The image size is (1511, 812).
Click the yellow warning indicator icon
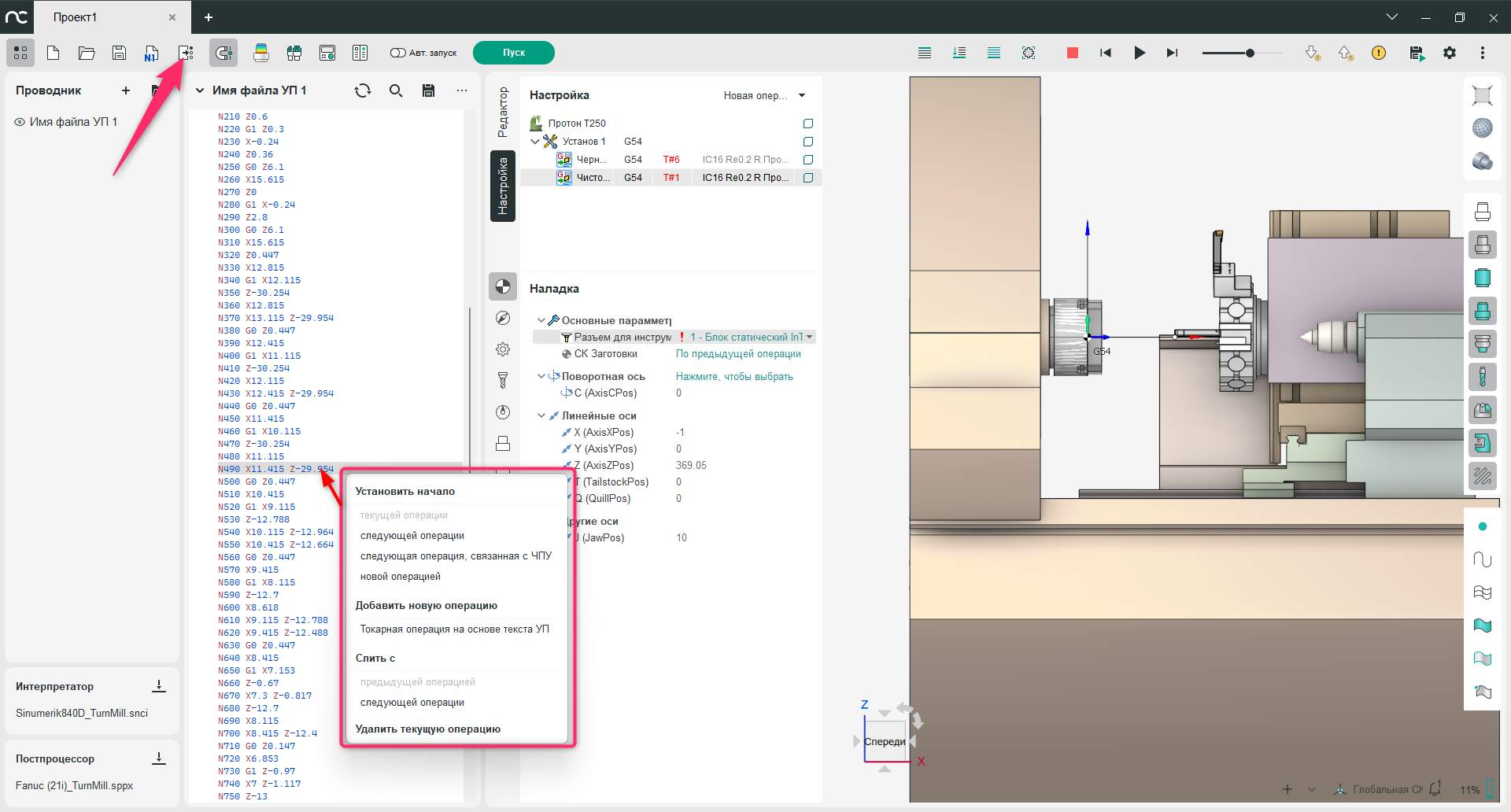(x=1378, y=53)
